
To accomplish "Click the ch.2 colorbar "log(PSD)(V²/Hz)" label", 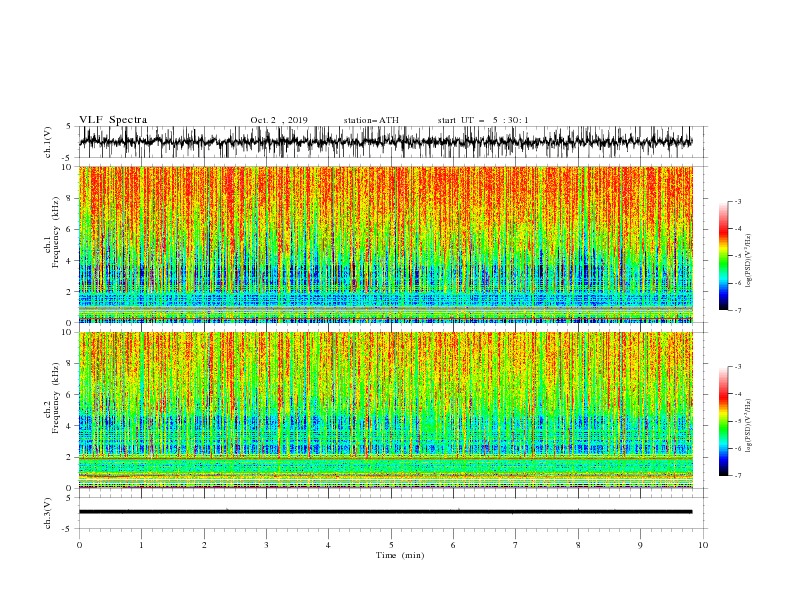I will pos(749,425).
